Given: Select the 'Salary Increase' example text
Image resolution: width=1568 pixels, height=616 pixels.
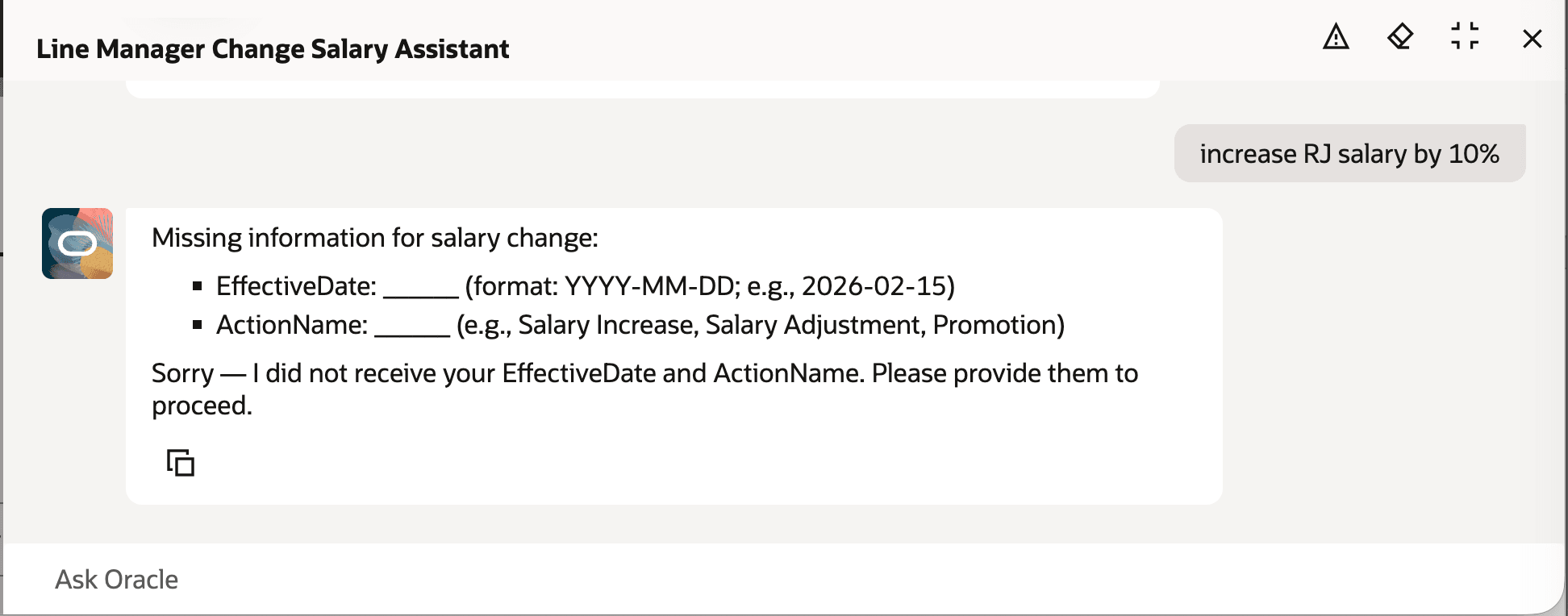Looking at the screenshot, I should coord(604,326).
